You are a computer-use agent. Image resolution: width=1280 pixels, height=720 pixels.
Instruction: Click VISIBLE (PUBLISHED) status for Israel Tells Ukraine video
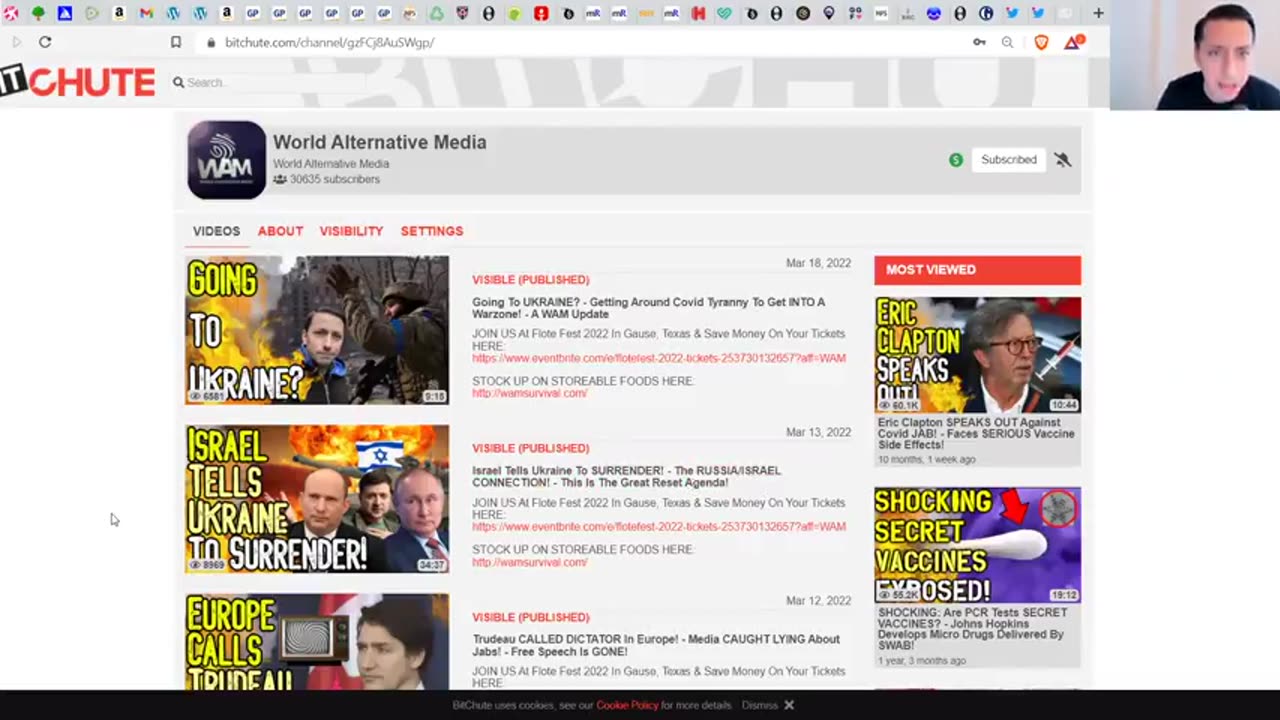[x=531, y=448]
